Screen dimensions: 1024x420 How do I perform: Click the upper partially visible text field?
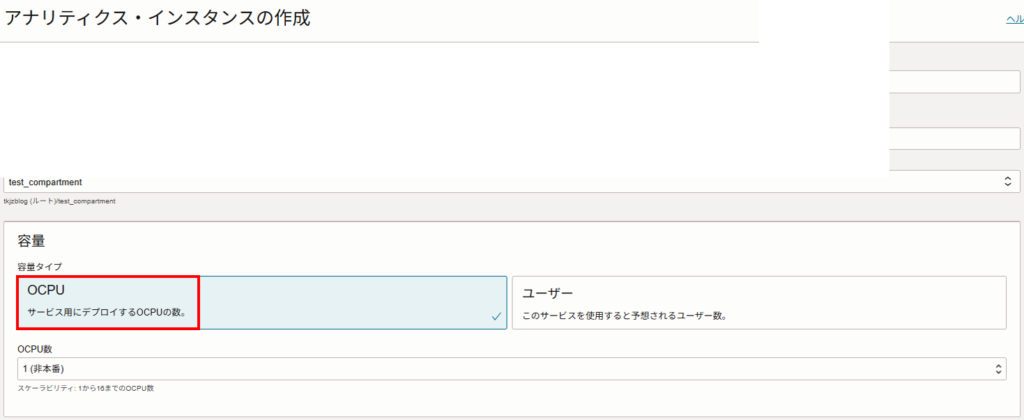coord(954,82)
